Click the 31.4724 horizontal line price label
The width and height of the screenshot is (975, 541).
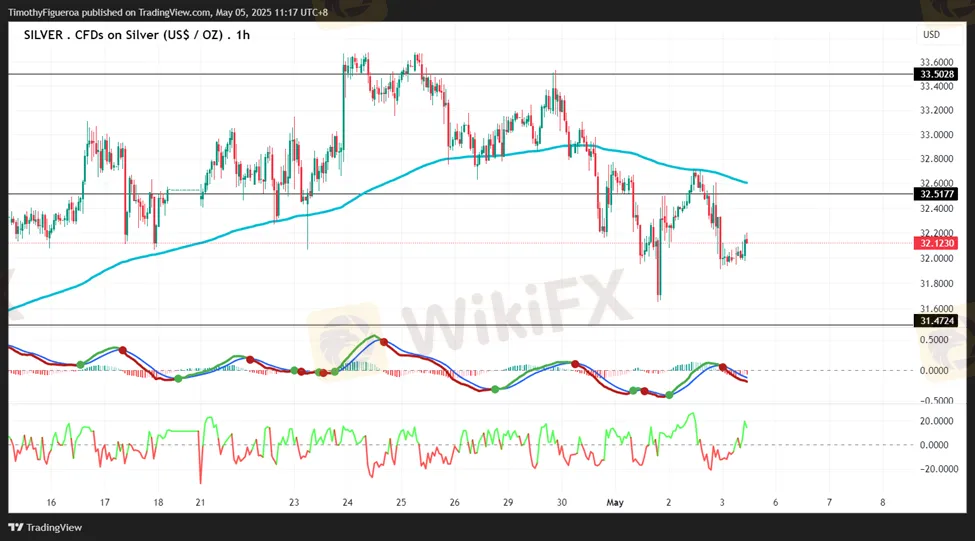tap(937, 321)
